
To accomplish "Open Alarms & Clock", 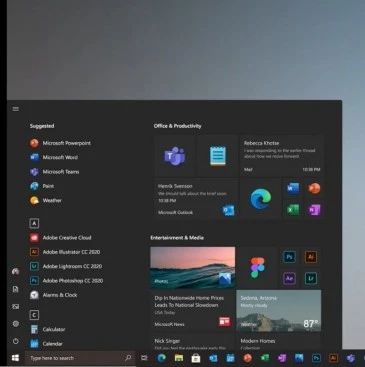I will click(x=54, y=295).
